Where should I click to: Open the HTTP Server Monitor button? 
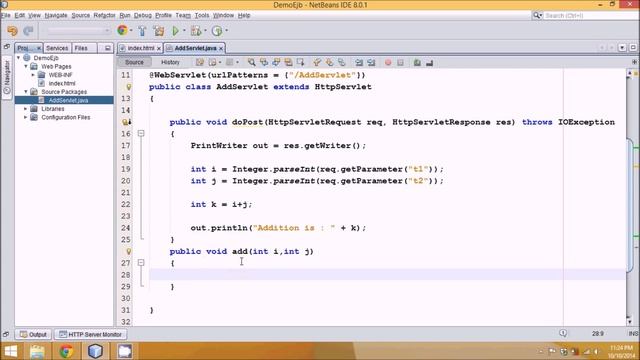coord(91,334)
